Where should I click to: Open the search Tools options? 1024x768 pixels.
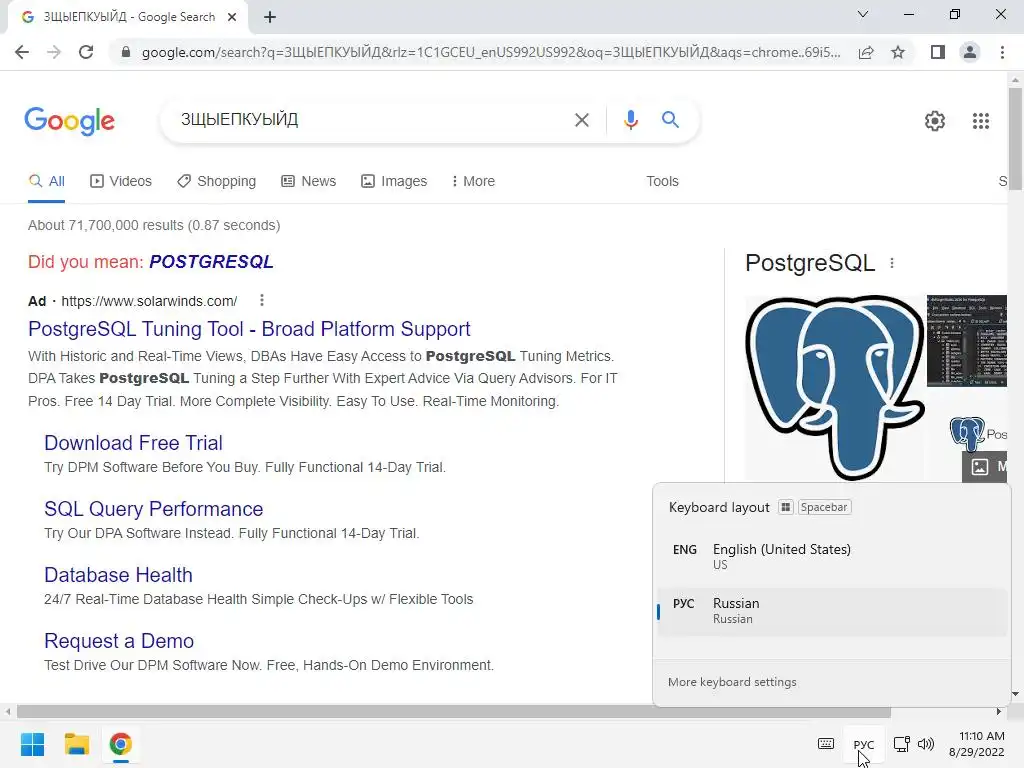[662, 182]
